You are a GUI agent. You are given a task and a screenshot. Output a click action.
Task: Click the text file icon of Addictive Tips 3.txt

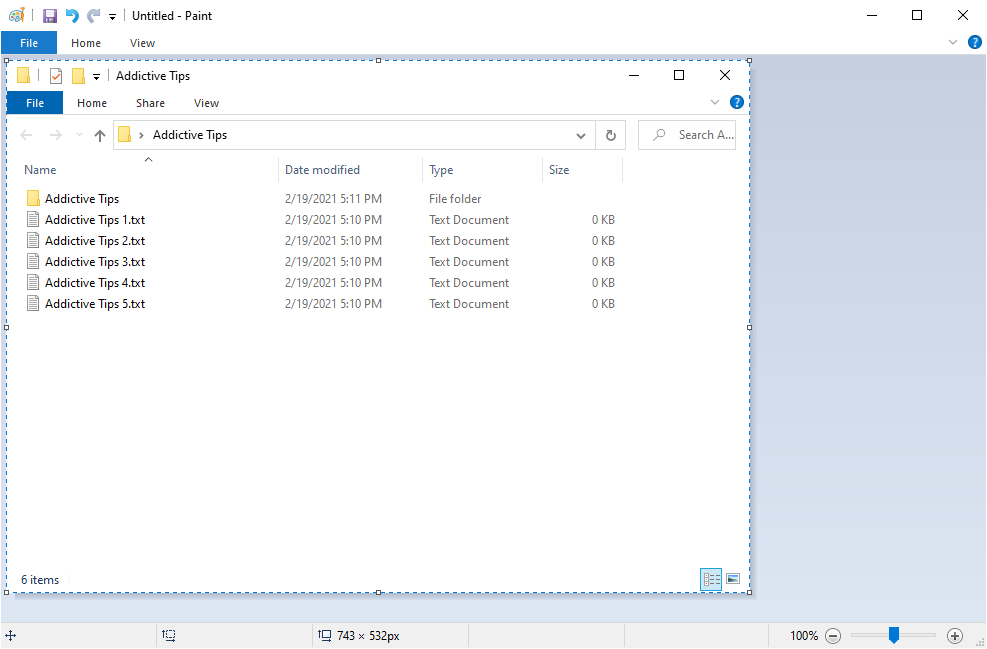tap(33, 261)
